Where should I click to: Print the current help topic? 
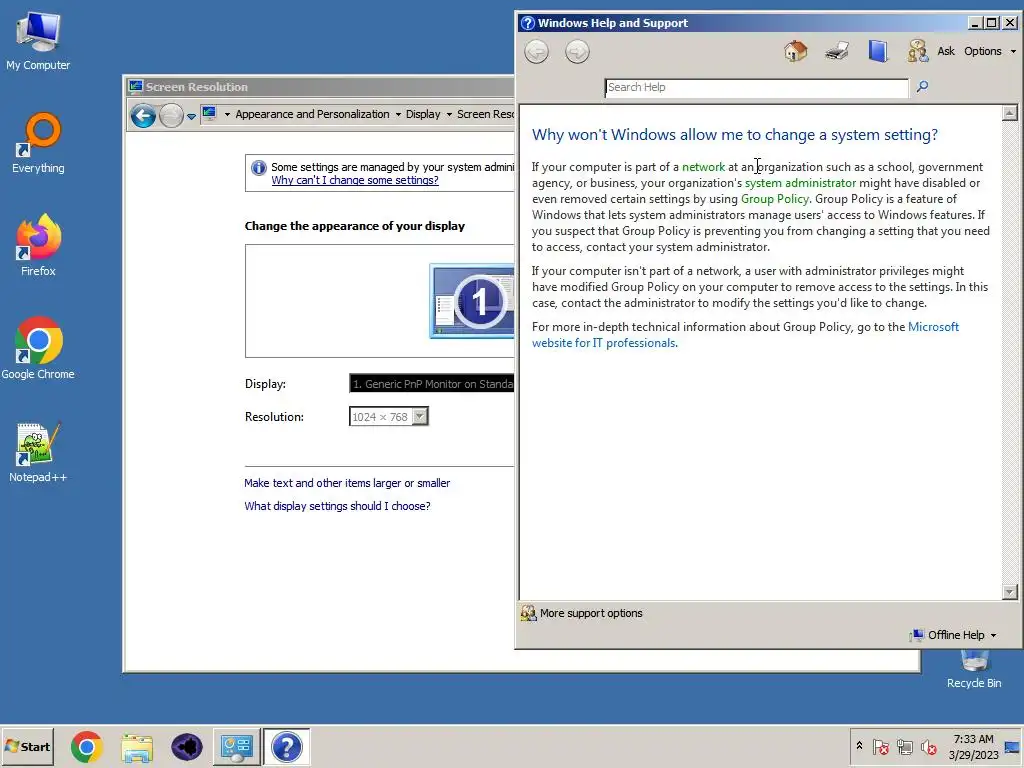coord(837,51)
